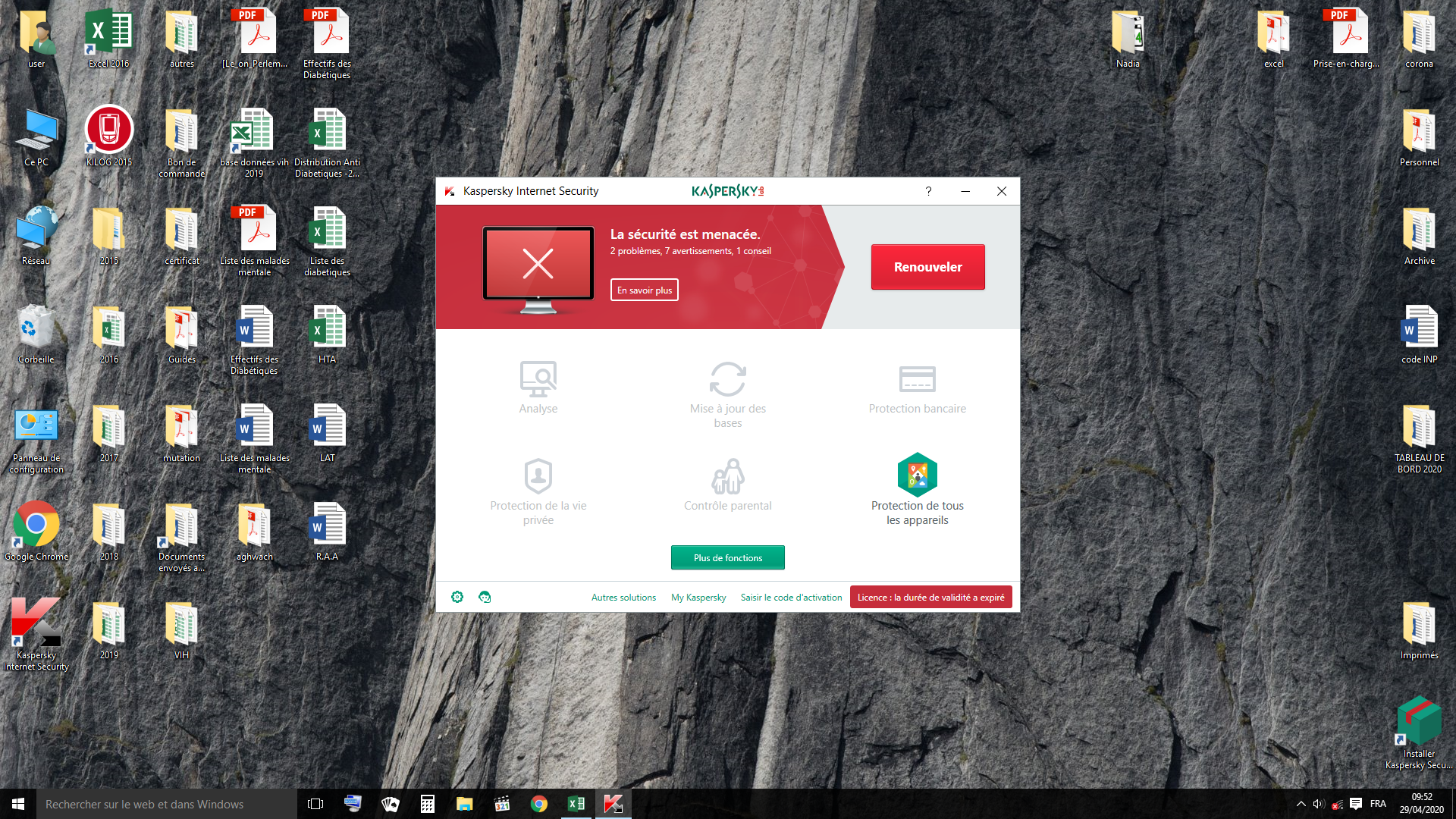Select the R.A.A Word document

[x=328, y=531]
